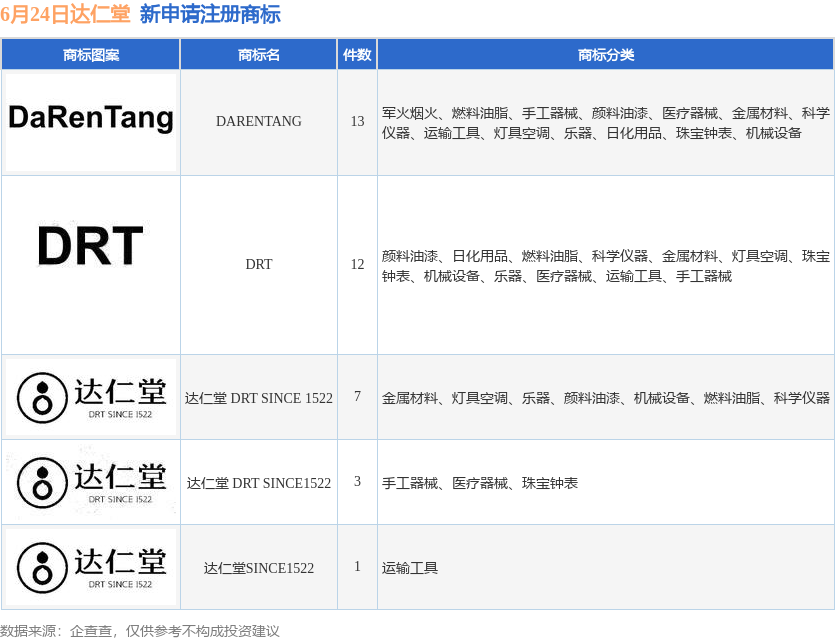Click the large DRT trademark logo image
This screenshot has height=640, width=835.
click(x=91, y=245)
